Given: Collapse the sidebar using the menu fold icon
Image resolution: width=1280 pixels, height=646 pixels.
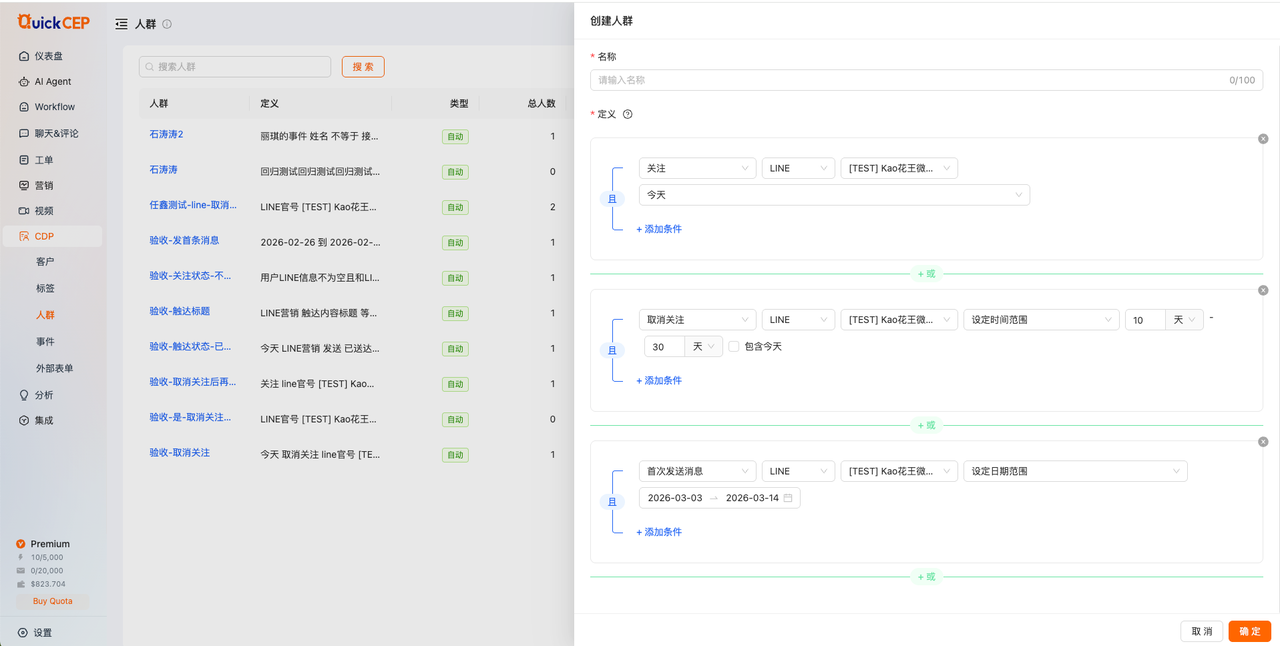Looking at the screenshot, I should 121,24.
